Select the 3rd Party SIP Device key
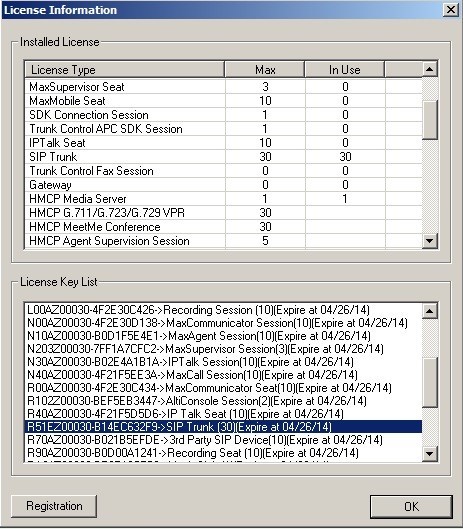 click(x=205, y=440)
